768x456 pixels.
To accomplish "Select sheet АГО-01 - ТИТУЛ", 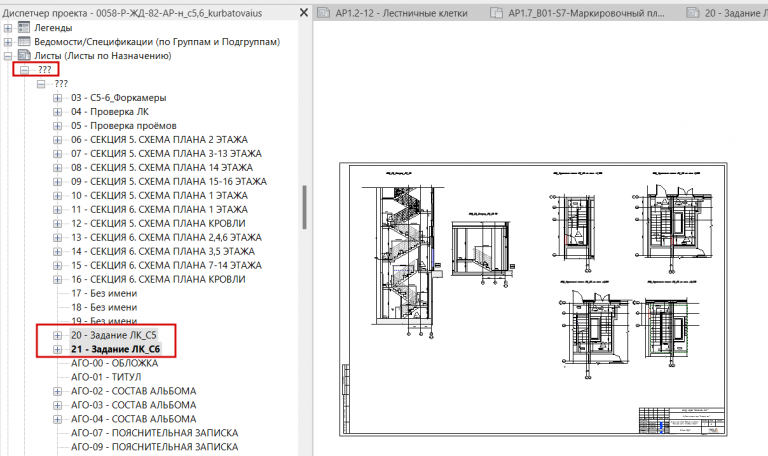I will click(x=106, y=377).
